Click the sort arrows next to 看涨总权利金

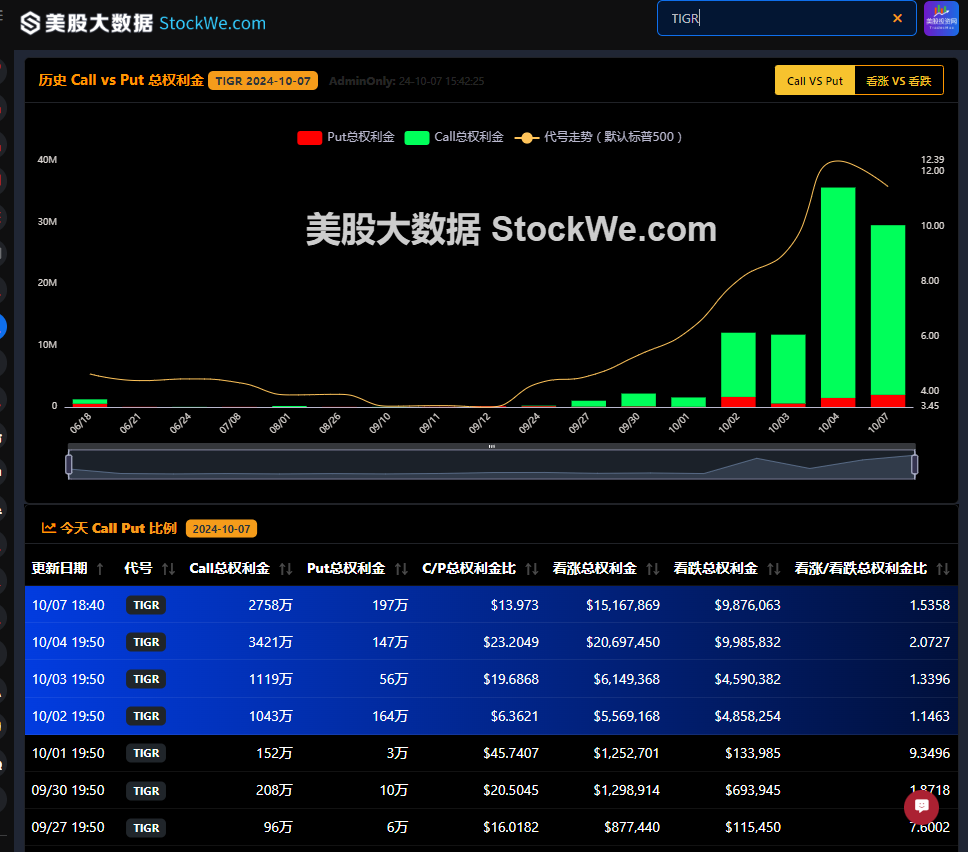pyautogui.click(x=653, y=569)
